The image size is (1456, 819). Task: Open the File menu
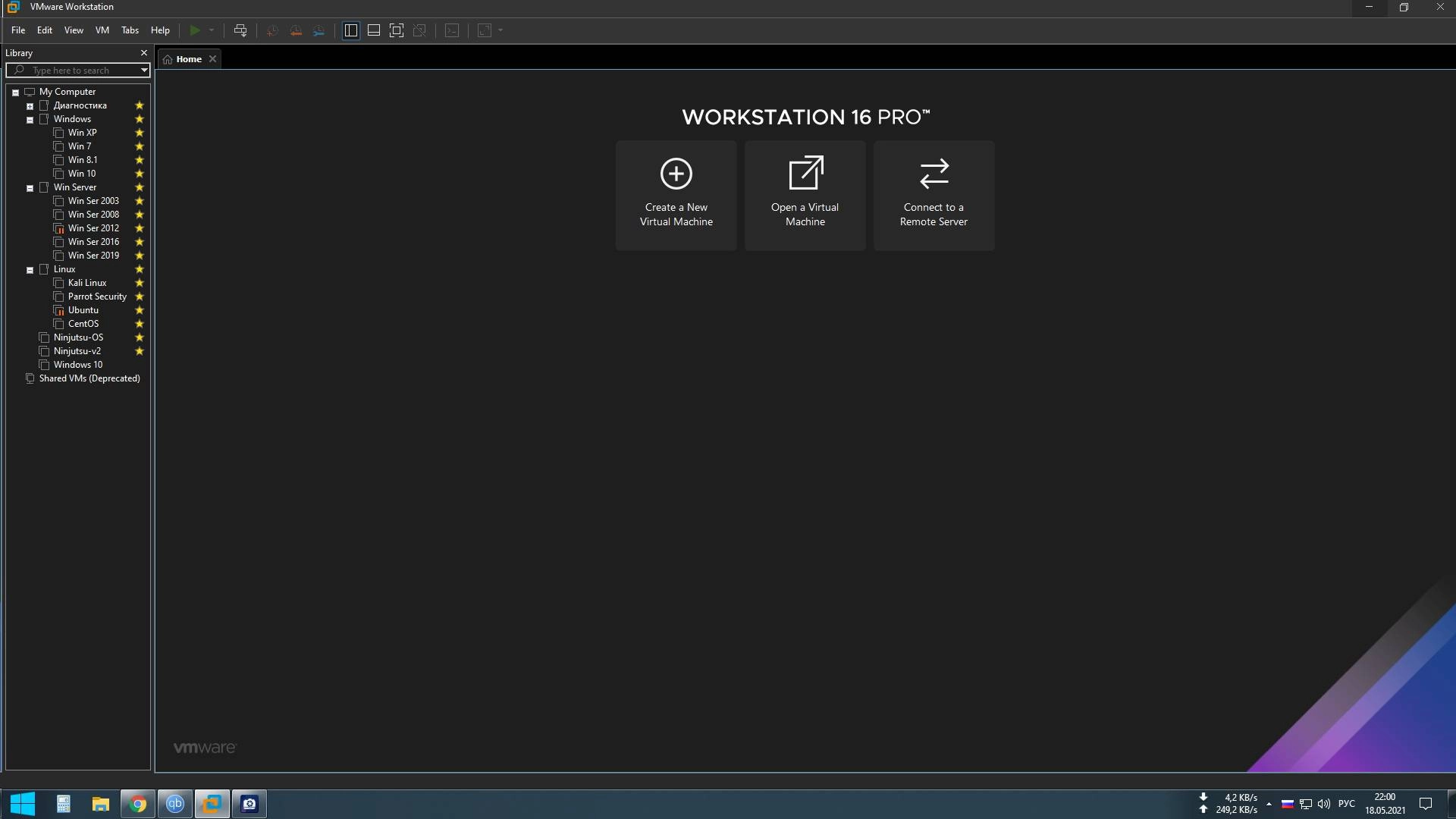click(x=18, y=30)
